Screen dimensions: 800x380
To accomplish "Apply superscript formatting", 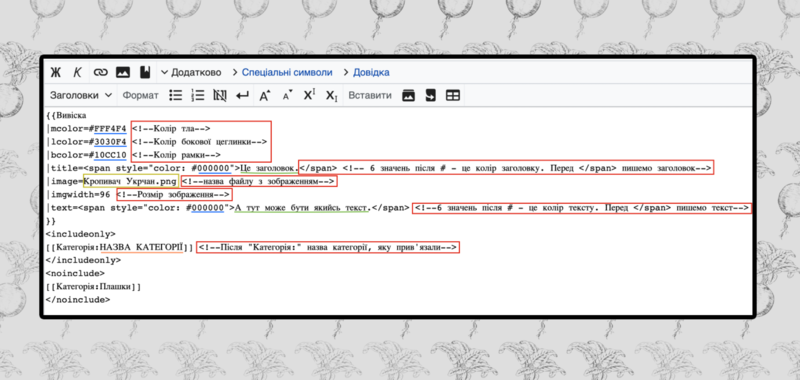I will pyautogui.click(x=310, y=95).
